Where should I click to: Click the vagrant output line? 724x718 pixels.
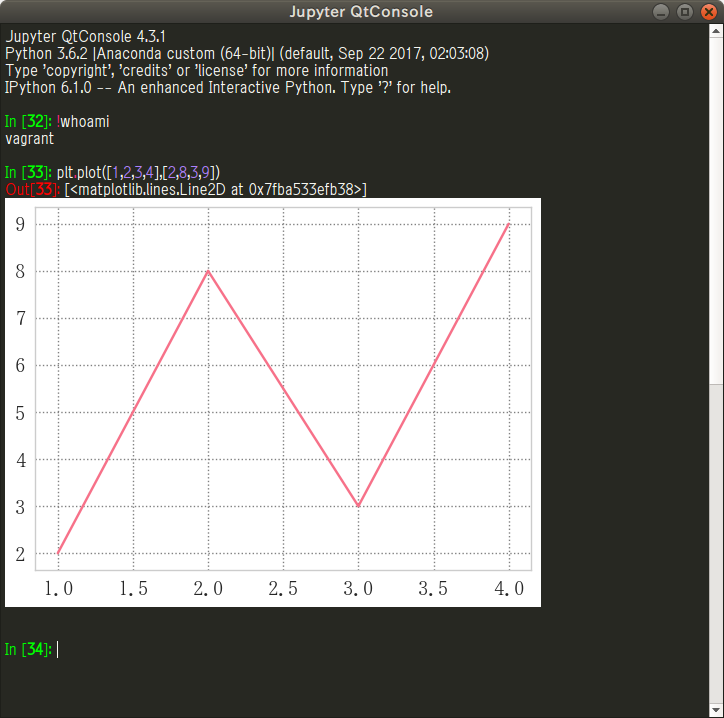[x=29, y=139]
